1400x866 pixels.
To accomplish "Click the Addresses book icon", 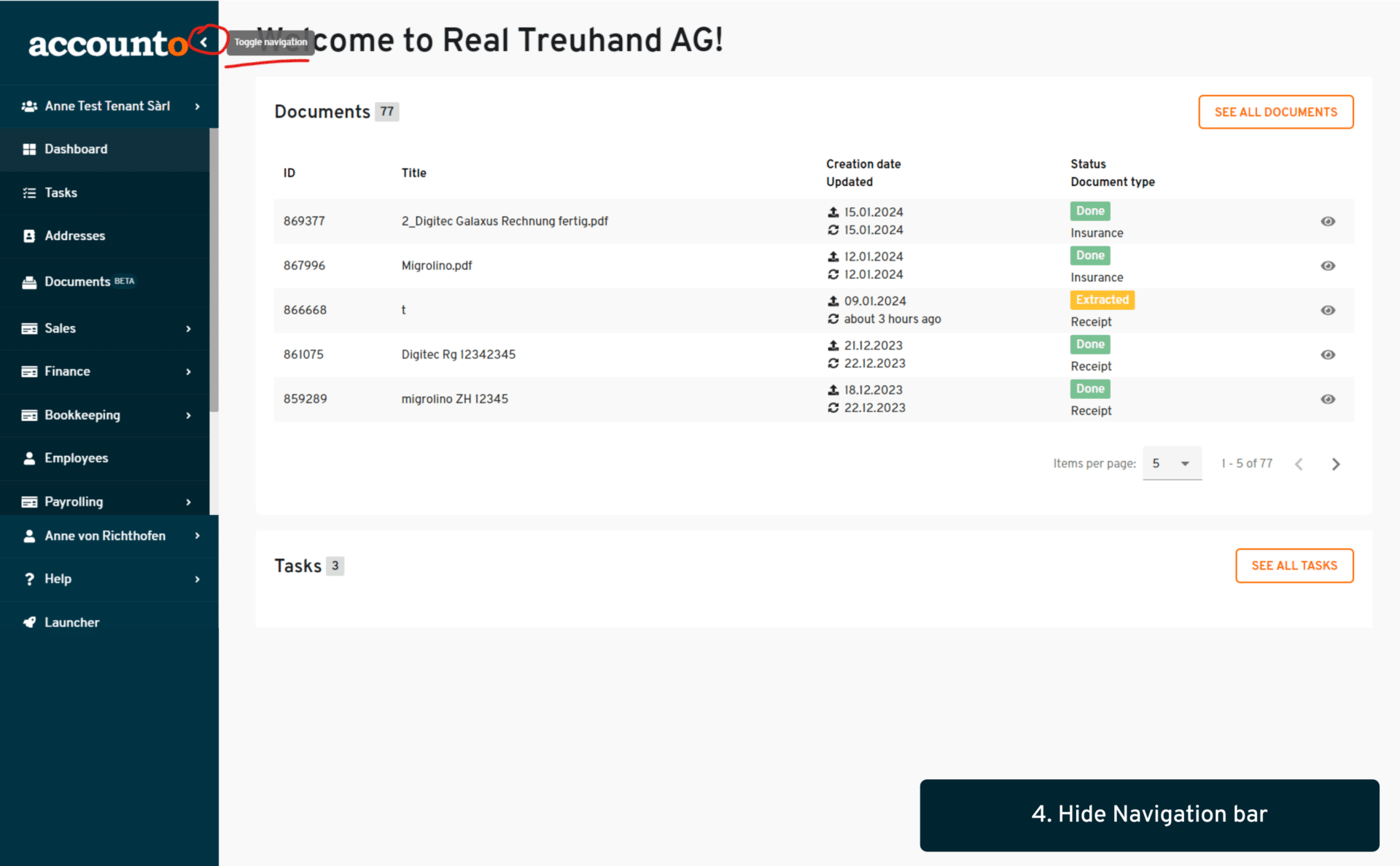I will pyautogui.click(x=29, y=236).
